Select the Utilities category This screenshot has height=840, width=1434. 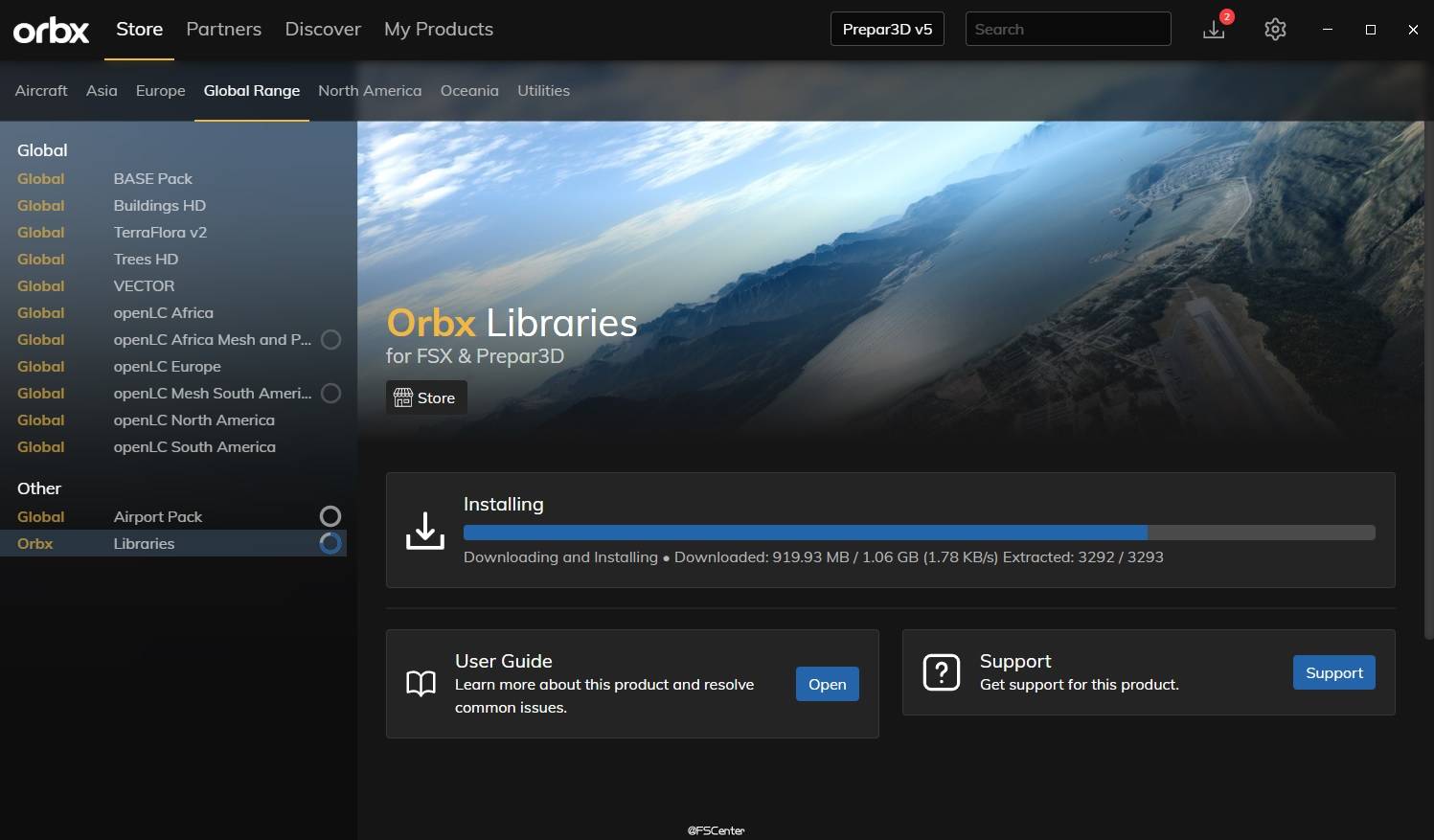pyautogui.click(x=543, y=90)
